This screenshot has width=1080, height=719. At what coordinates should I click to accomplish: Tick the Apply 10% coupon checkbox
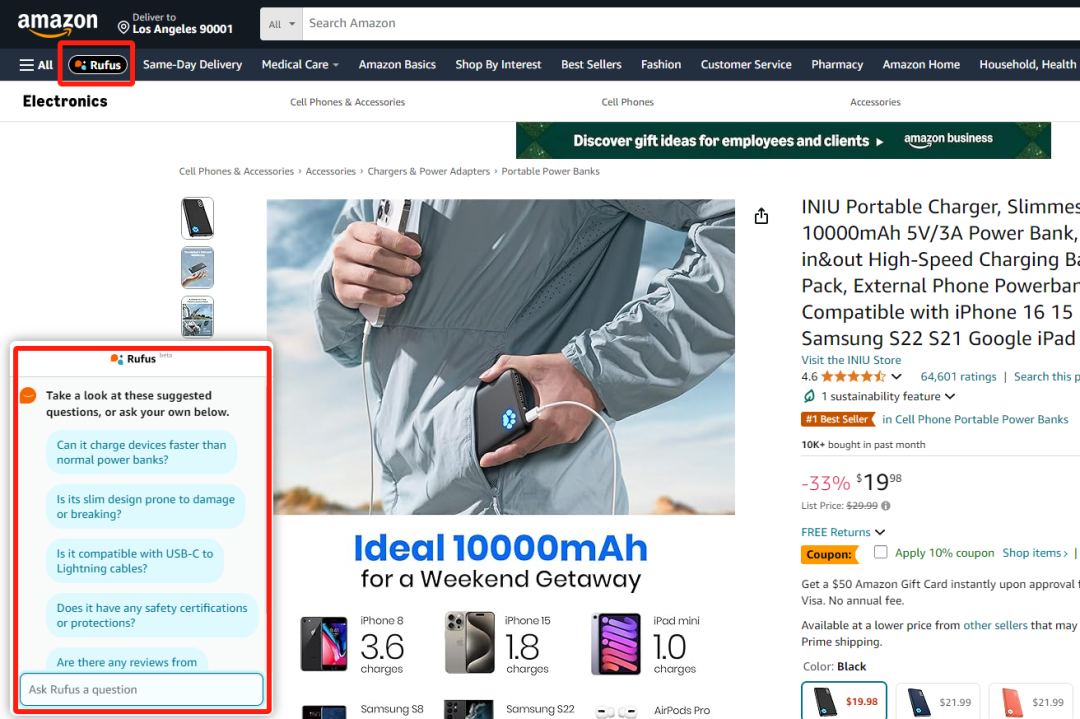[x=880, y=552]
